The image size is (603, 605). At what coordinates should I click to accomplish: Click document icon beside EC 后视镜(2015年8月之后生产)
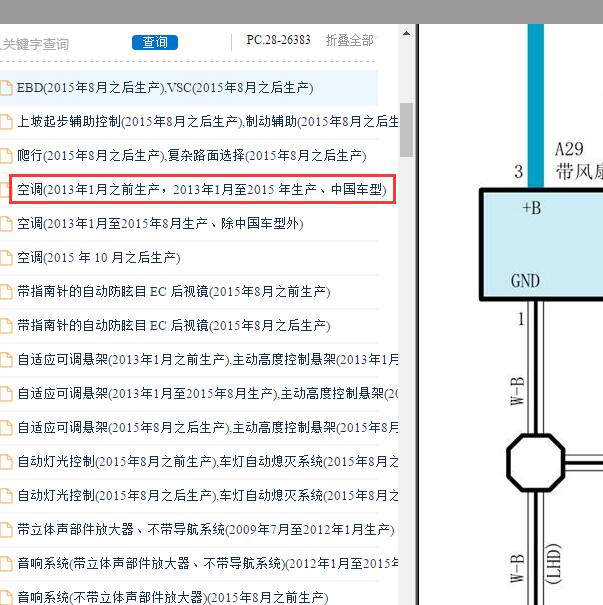(x=6, y=325)
